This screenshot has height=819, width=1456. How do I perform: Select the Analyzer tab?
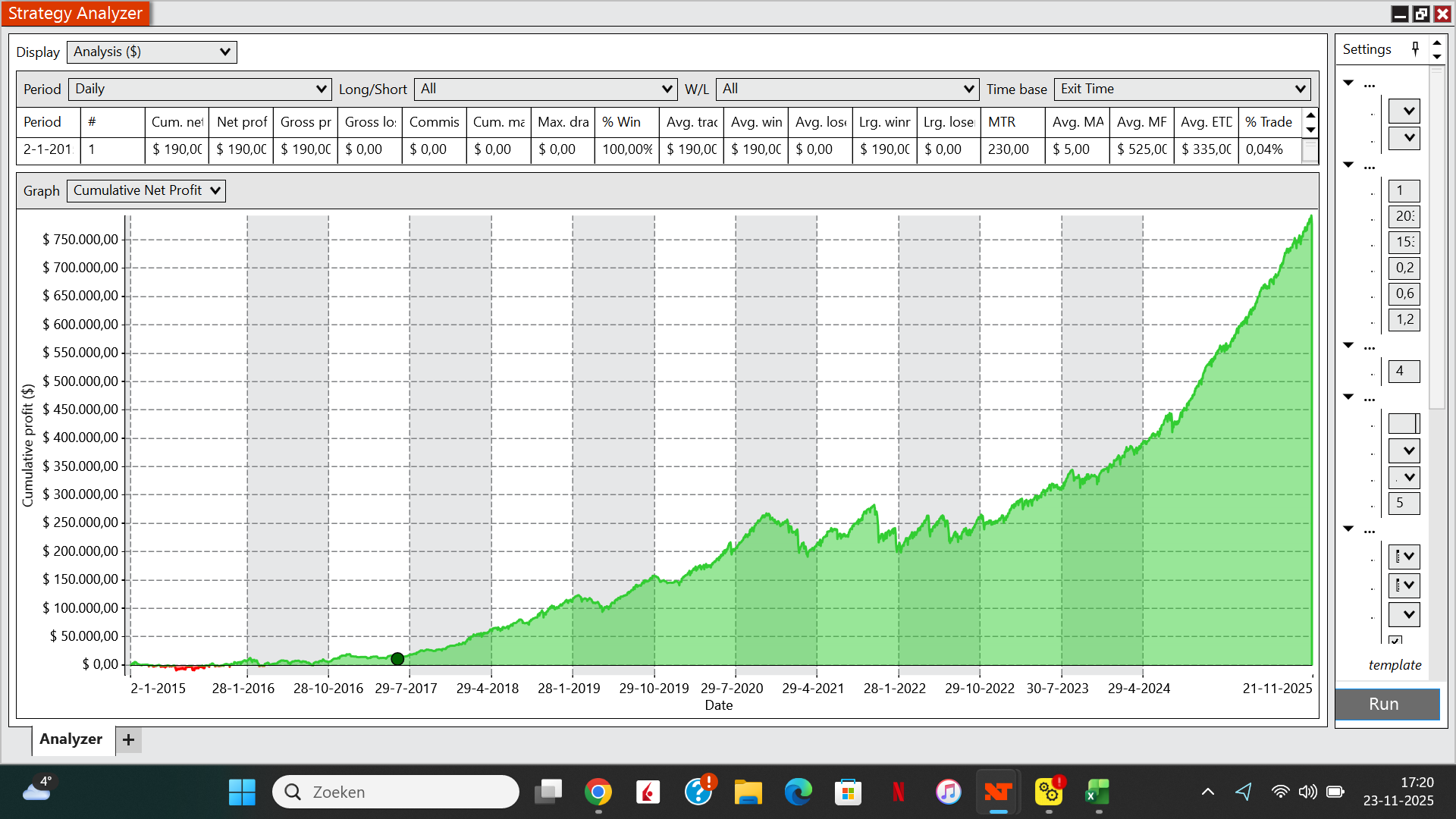(71, 739)
